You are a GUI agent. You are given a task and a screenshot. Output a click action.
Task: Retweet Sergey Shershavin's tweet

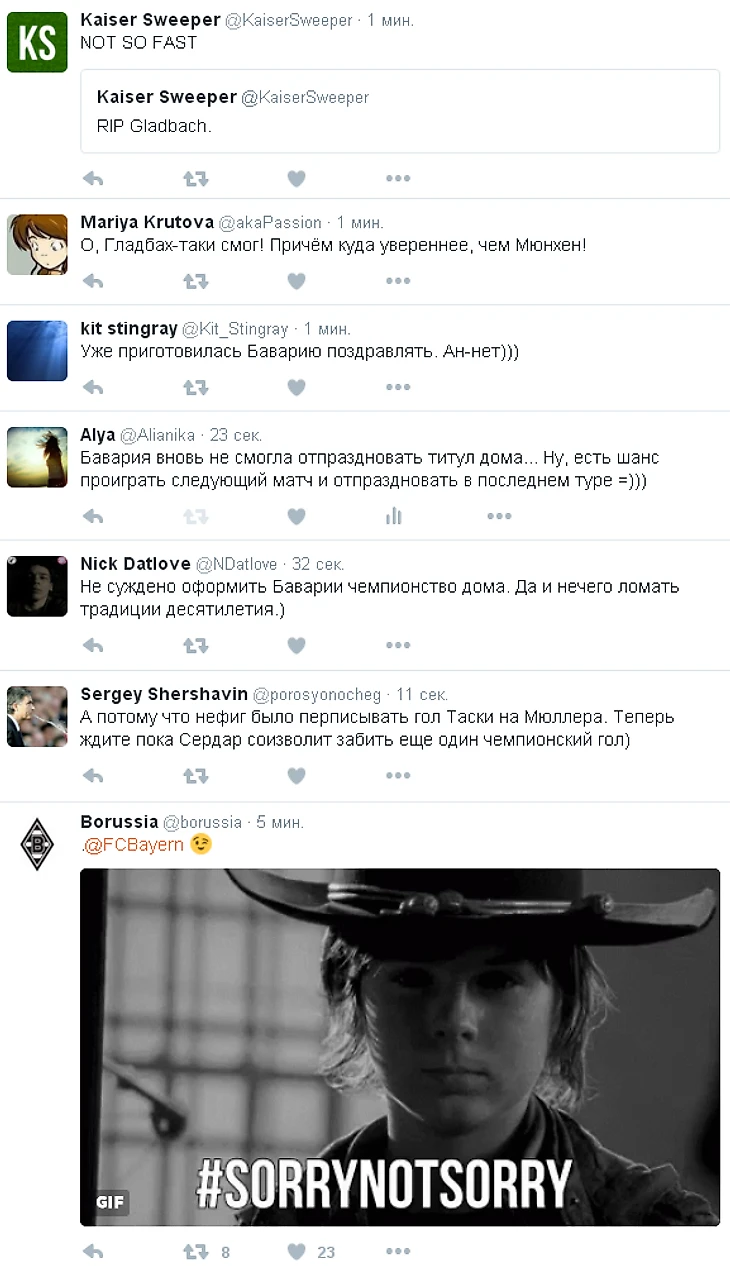195,776
